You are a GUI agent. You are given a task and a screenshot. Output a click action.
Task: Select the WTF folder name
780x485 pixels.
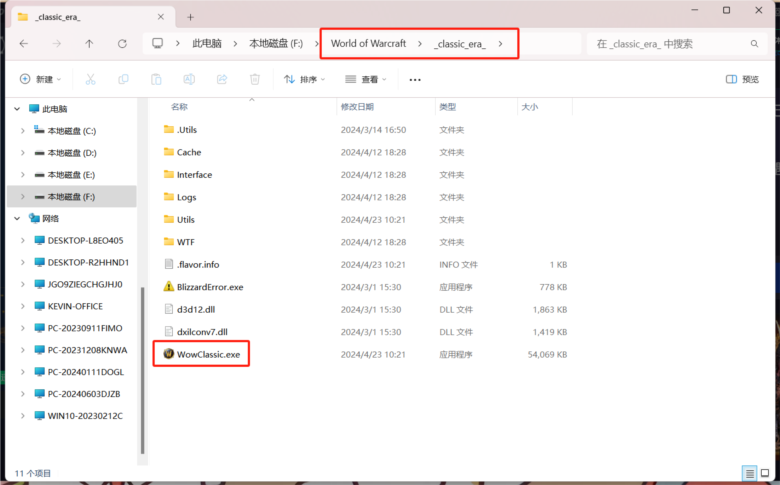(186, 242)
